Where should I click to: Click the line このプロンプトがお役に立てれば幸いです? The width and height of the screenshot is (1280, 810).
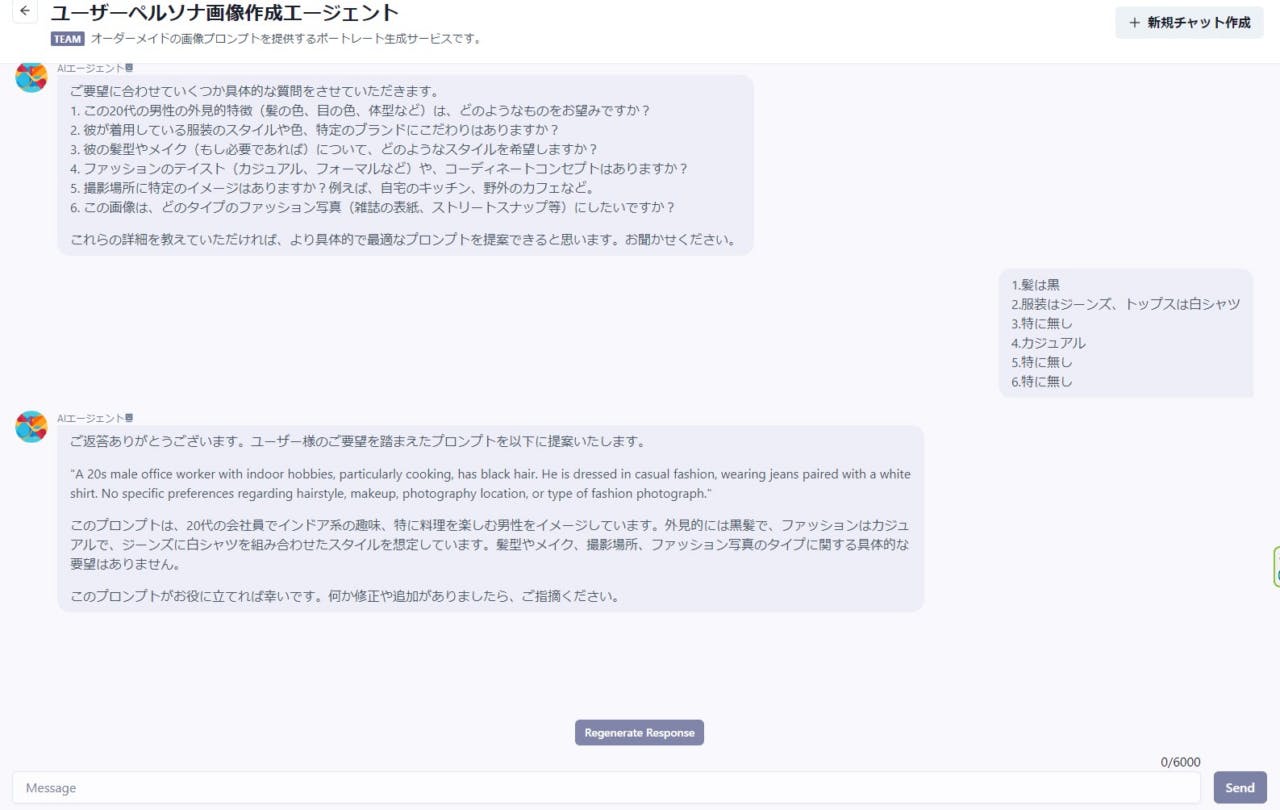345,597
